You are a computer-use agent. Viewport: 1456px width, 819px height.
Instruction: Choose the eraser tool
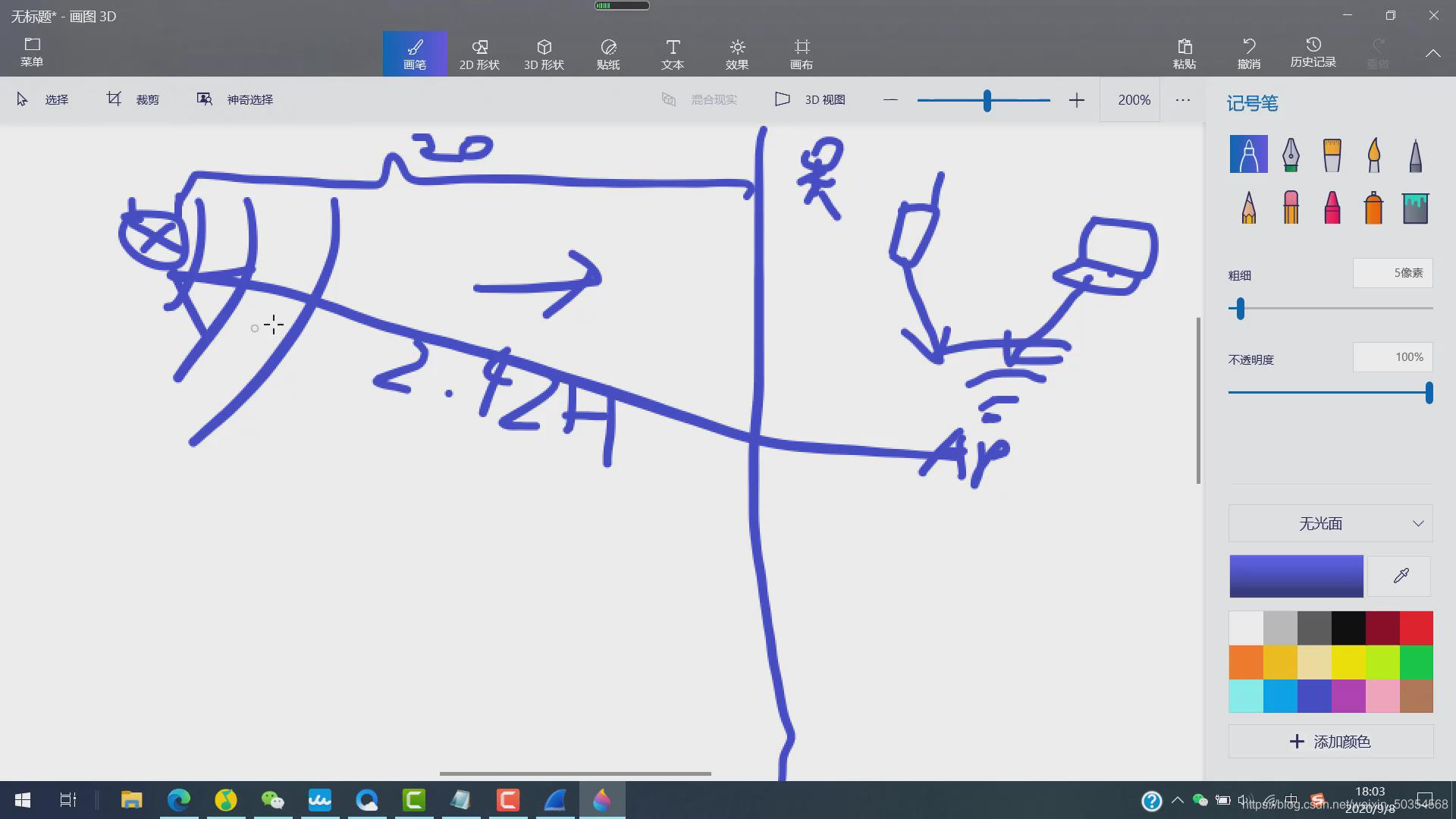pyautogui.click(x=1291, y=207)
